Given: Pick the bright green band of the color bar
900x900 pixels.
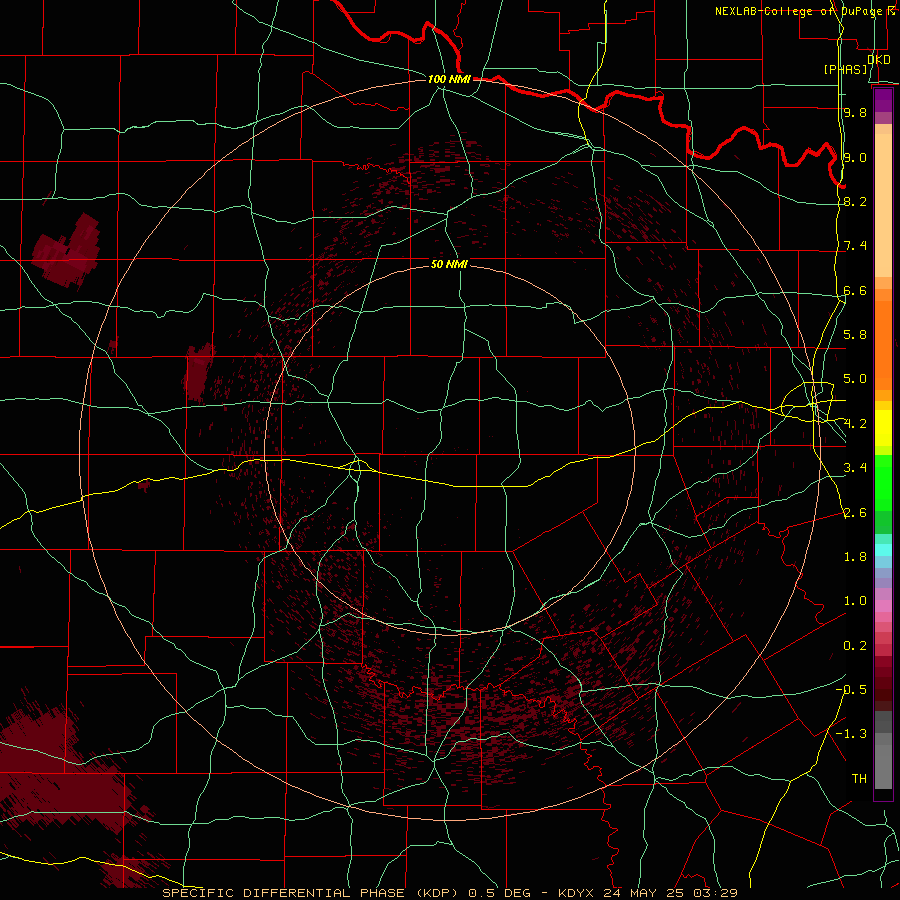Looking at the screenshot, I should 883,483.
